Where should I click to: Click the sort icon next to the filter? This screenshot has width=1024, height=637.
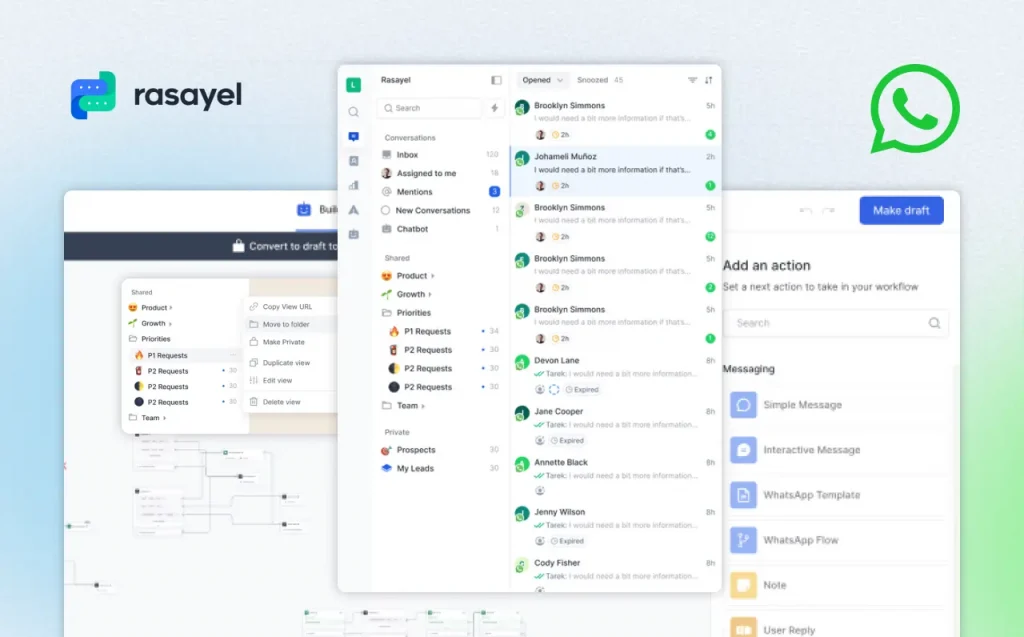[709, 80]
